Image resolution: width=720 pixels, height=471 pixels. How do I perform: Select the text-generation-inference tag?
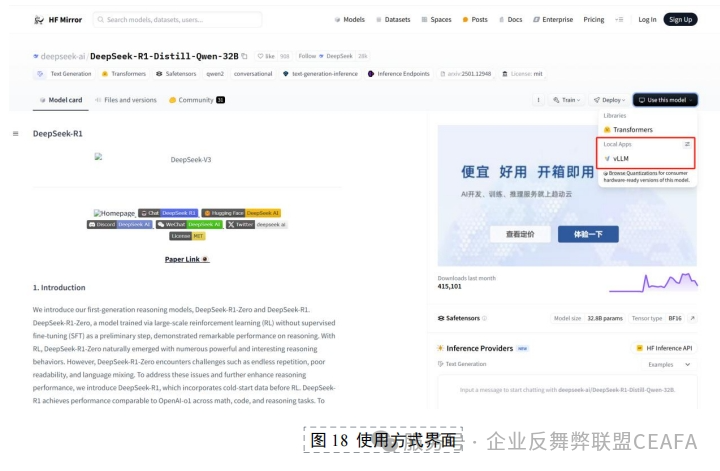[320, 74]
